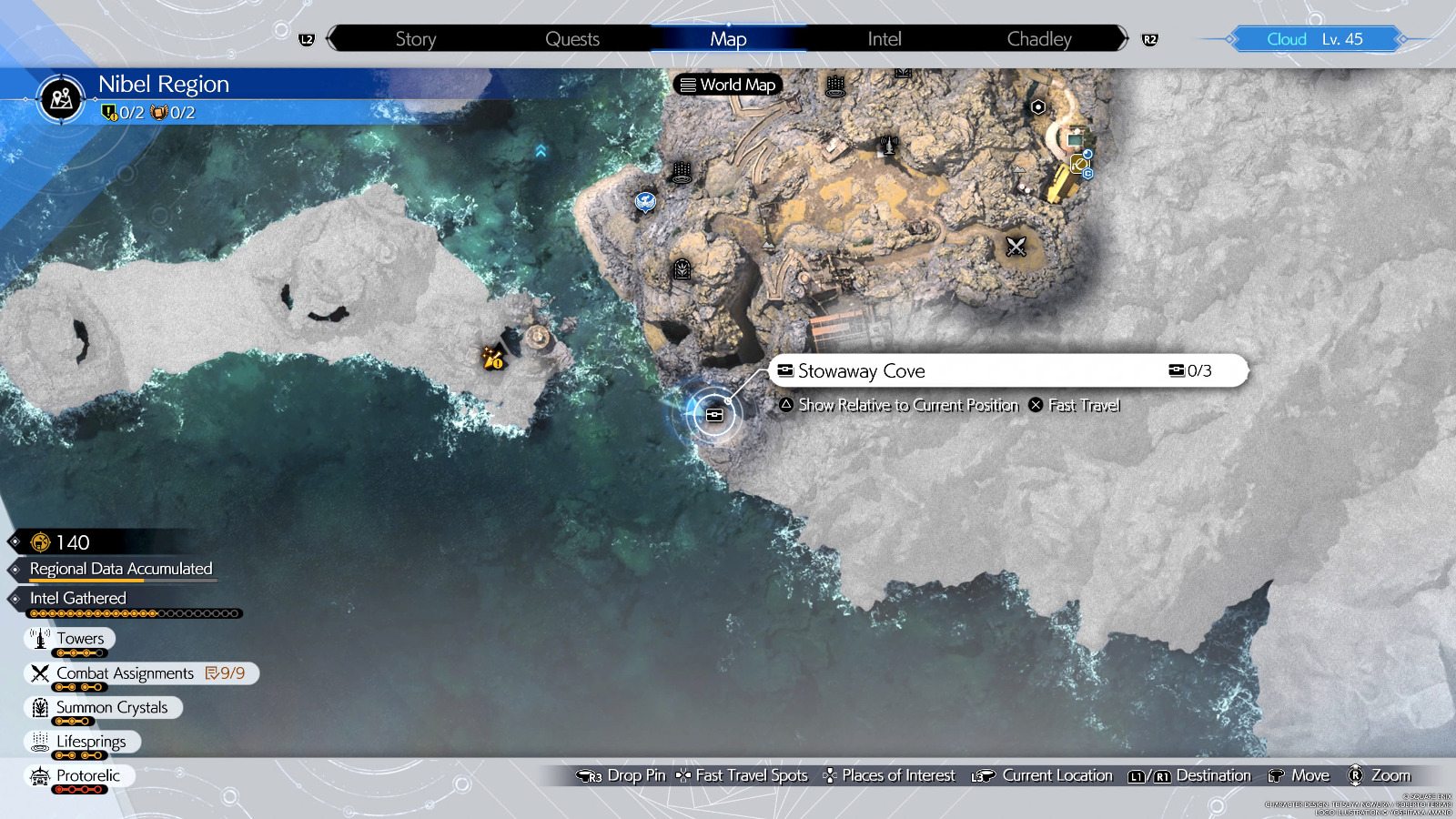1456x819 pixels.
Task: Expand the Intel Gathered section
Action: pos(77,598)
